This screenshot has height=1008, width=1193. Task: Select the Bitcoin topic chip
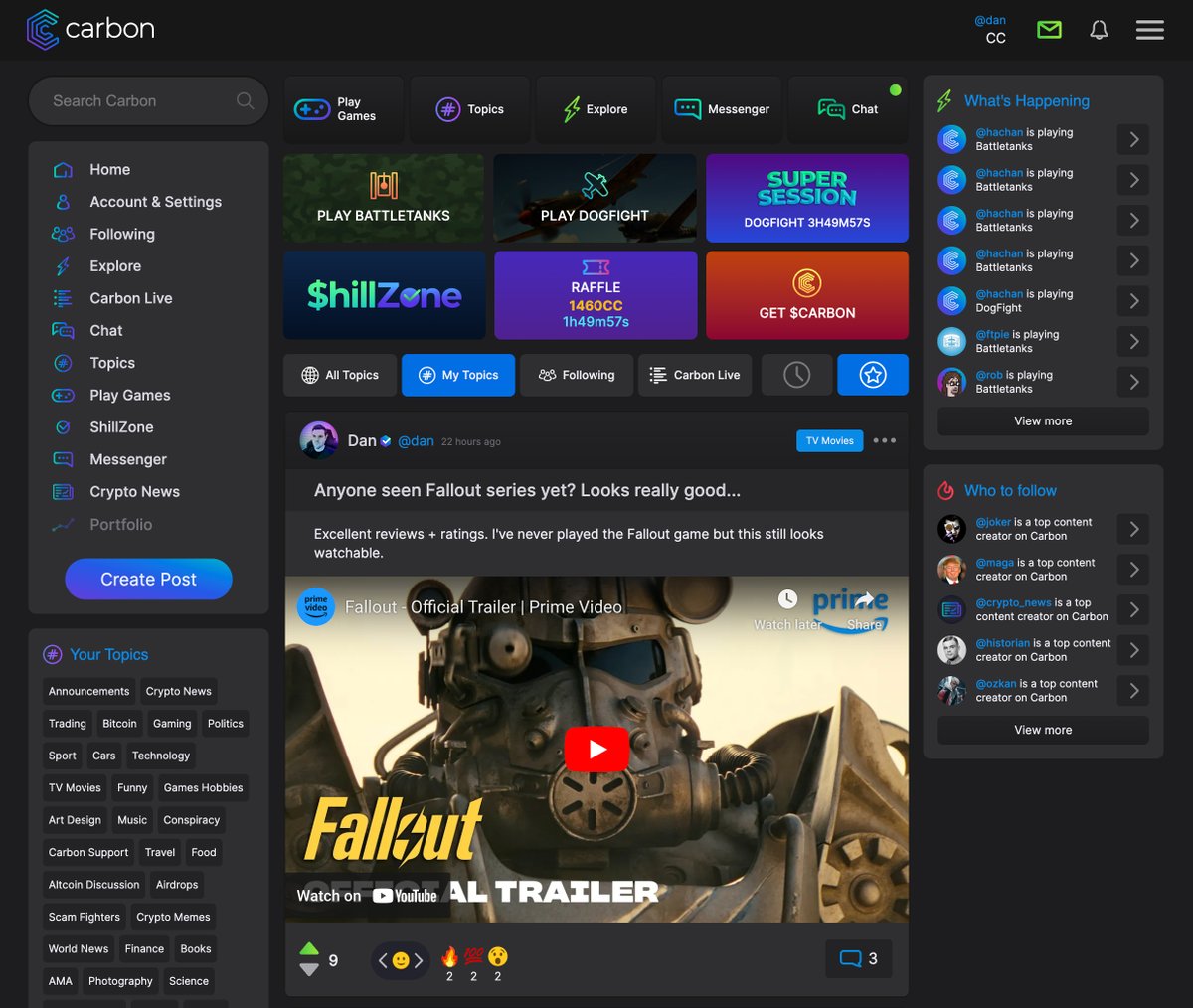pyautogui.click(x=119, y=724)
